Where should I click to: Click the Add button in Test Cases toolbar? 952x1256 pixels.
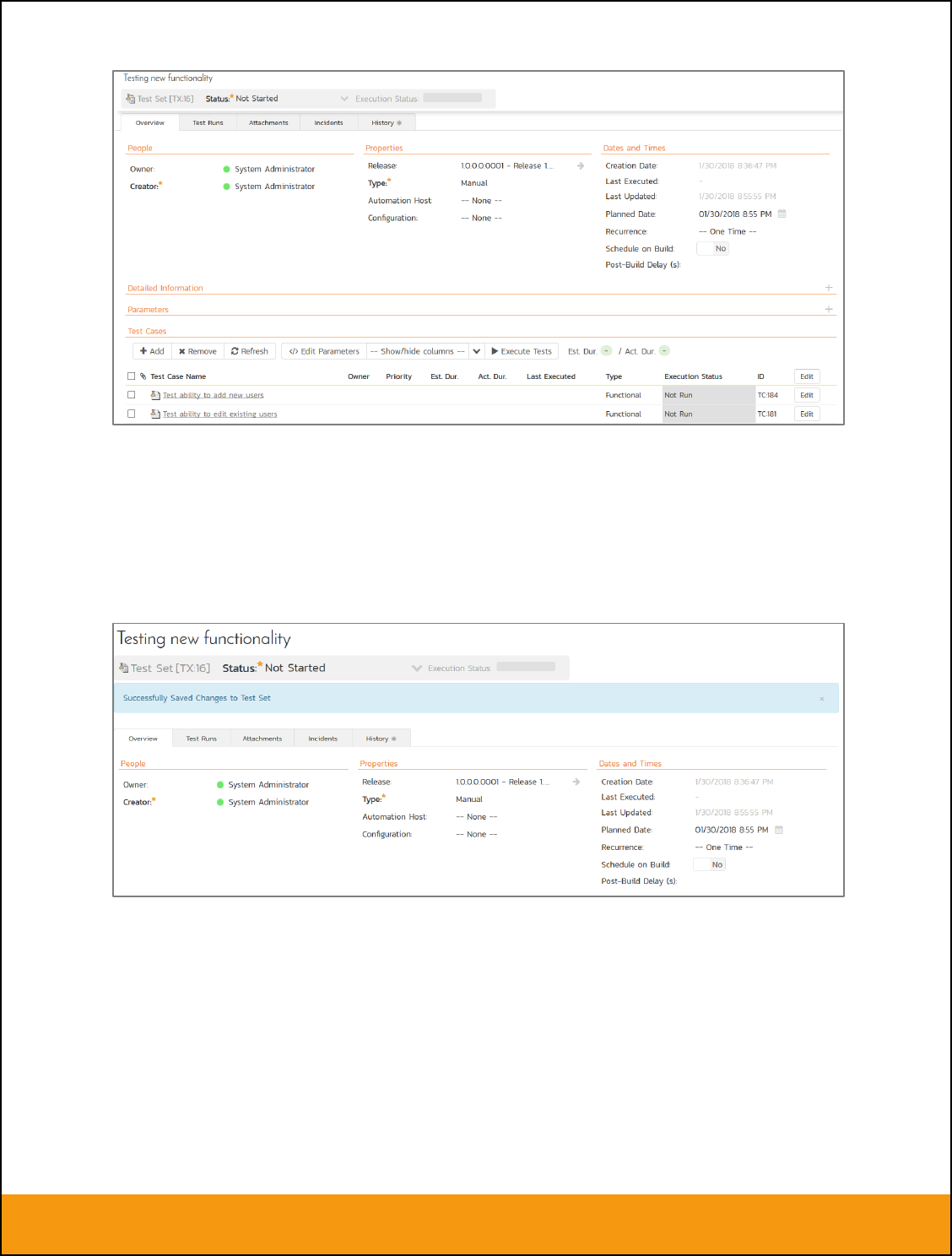[x=152, y=351]
